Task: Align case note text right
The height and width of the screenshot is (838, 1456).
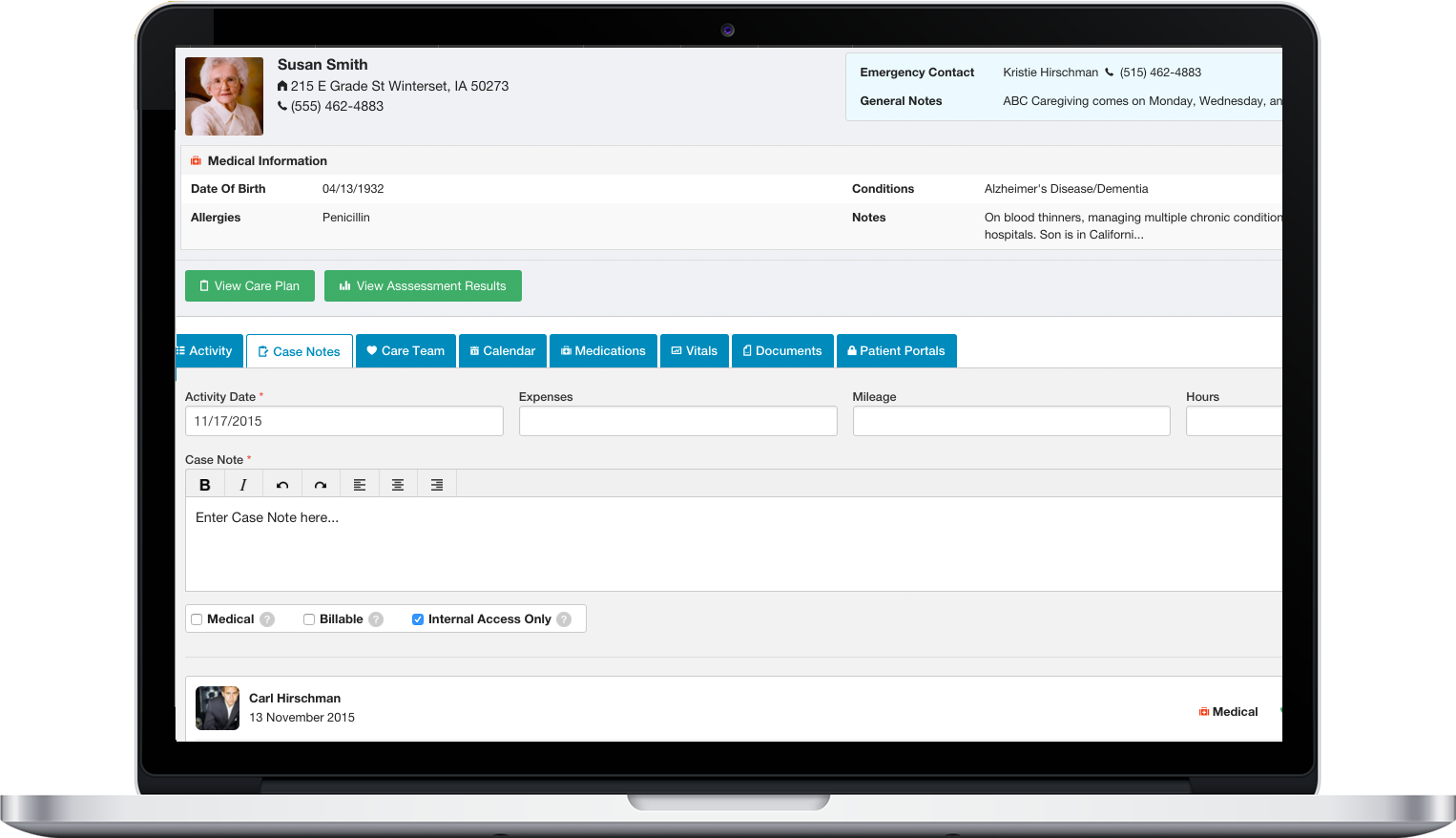Action: click(437, 485)
